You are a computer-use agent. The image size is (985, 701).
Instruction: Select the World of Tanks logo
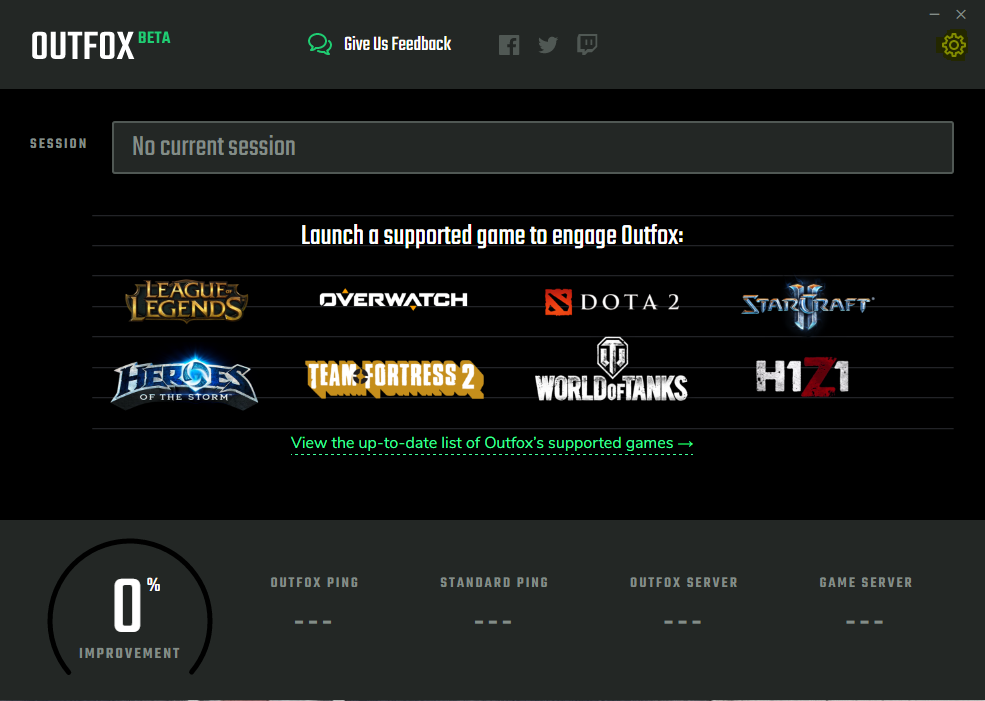coord(611,369)
